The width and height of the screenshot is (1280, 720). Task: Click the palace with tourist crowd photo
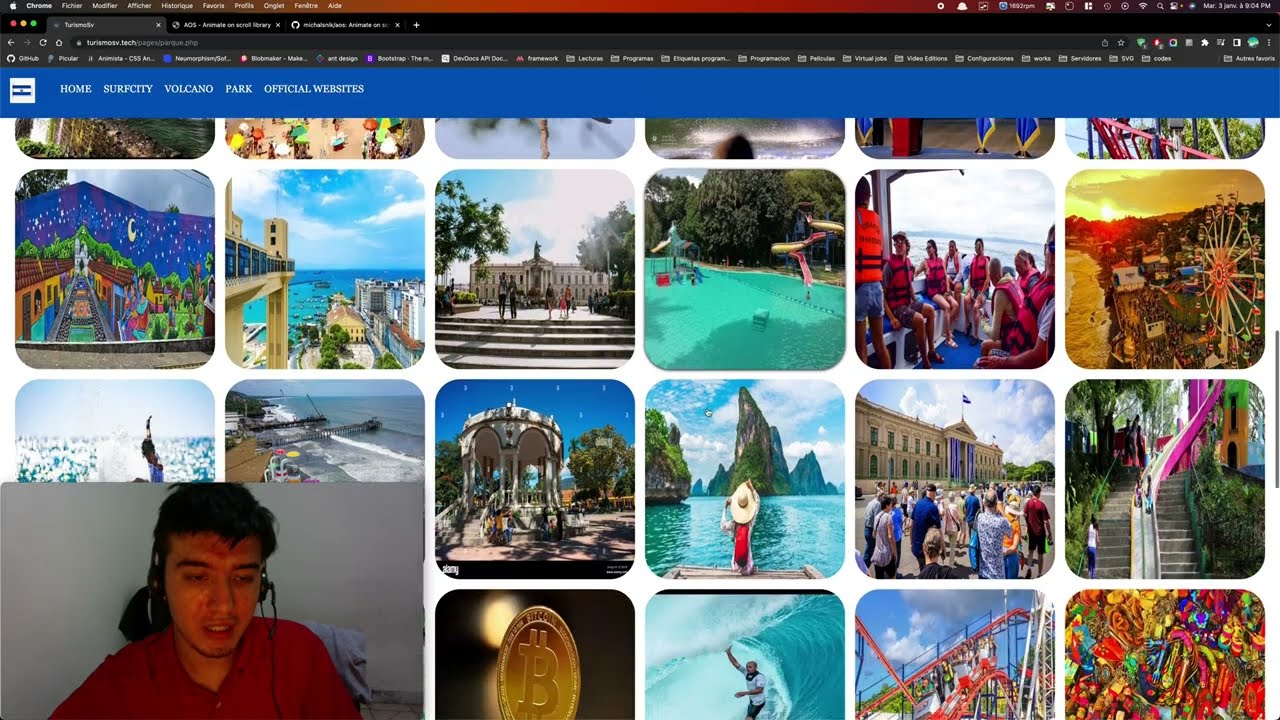(955, 479)
